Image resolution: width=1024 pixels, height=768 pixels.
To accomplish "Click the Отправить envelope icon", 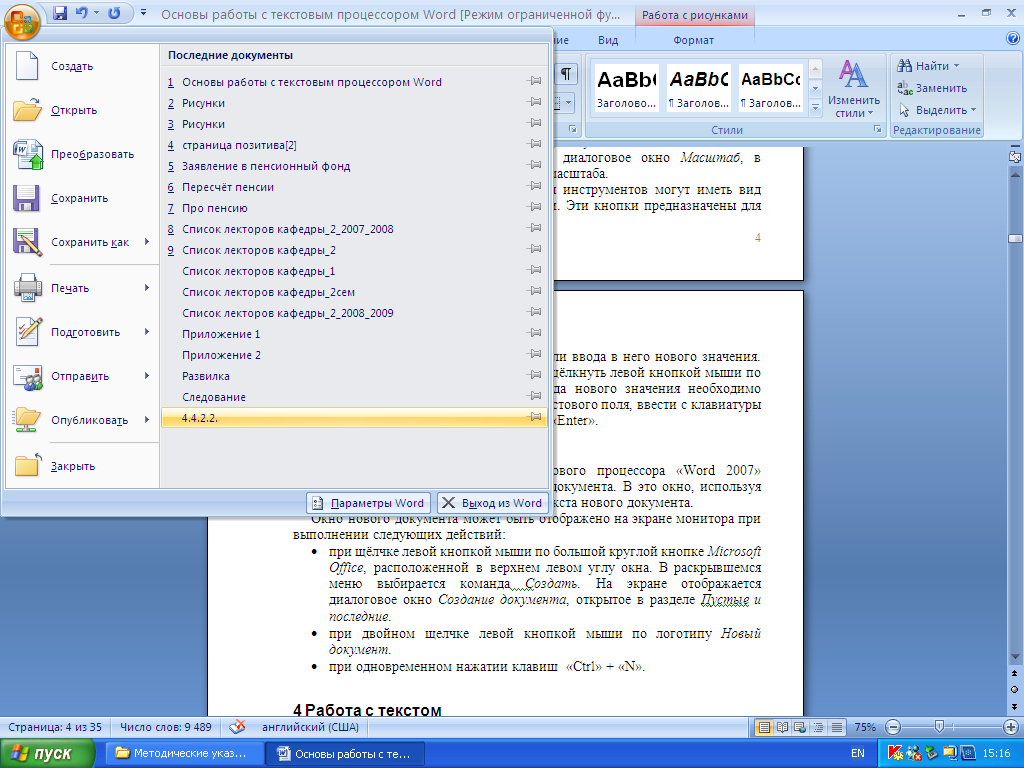I will pos(27,376).
